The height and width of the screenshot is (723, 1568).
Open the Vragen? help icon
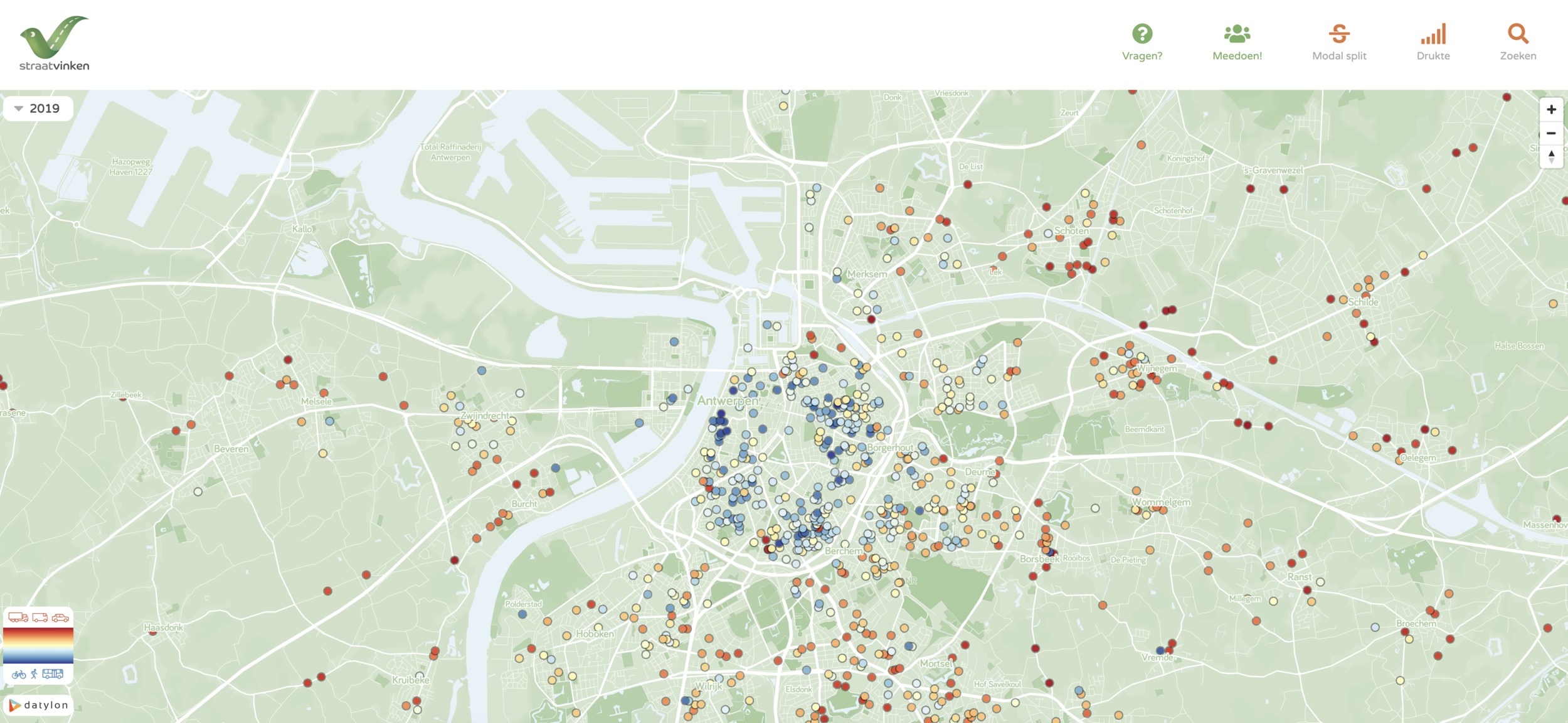1142,33
